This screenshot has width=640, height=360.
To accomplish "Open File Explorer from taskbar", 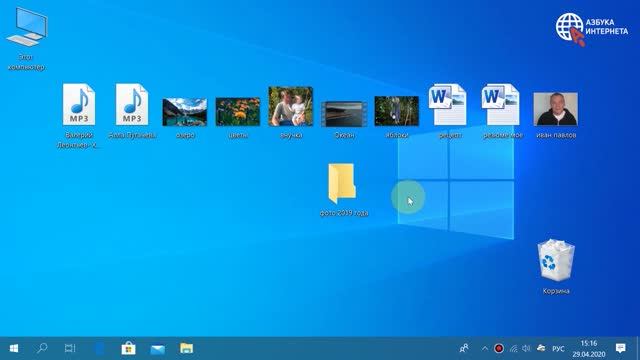I will pos(187,348).
